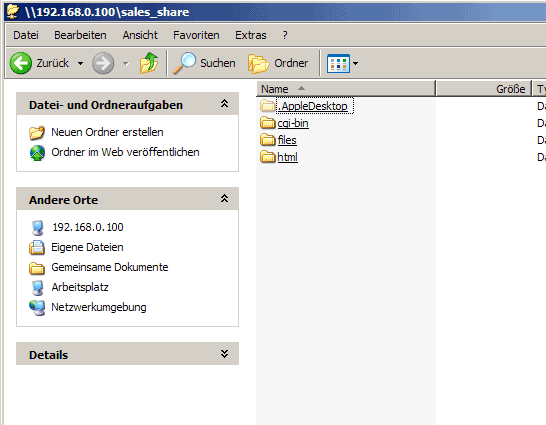Screen dimensions: 546x425
Task: Click the Arbeitsplatz computer icon
Action: tap(38, 288)
